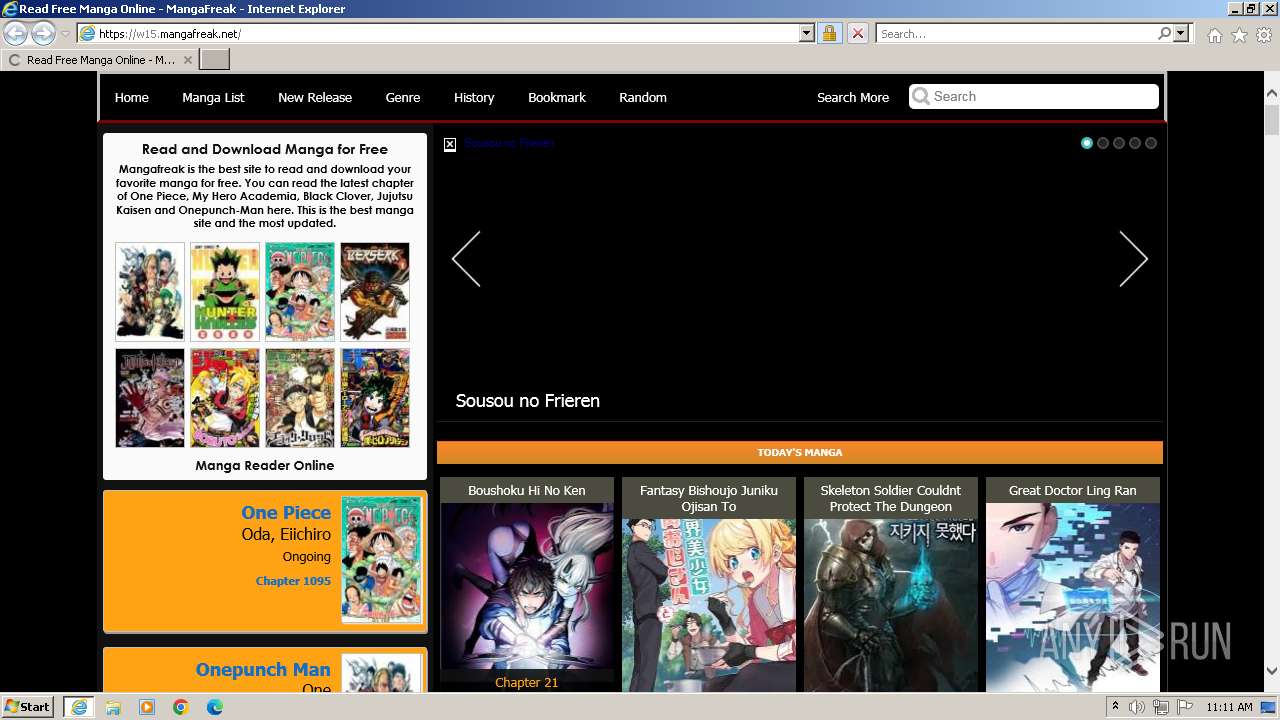Expand the address bar URL dropdown
Image resolution: width=1280 pixels, height=720 pixels.
tap(807, 33)
